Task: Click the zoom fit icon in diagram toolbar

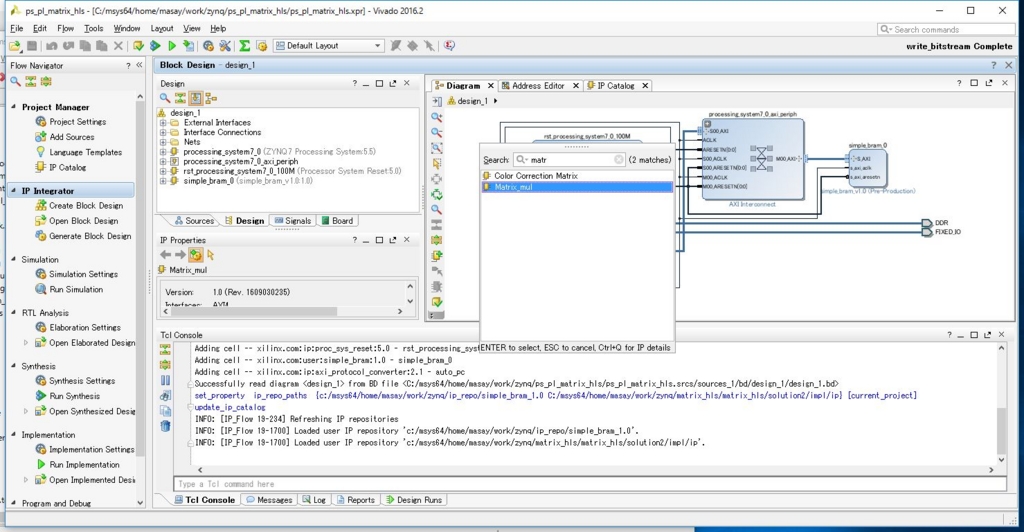Action: [x=437, y=148]
